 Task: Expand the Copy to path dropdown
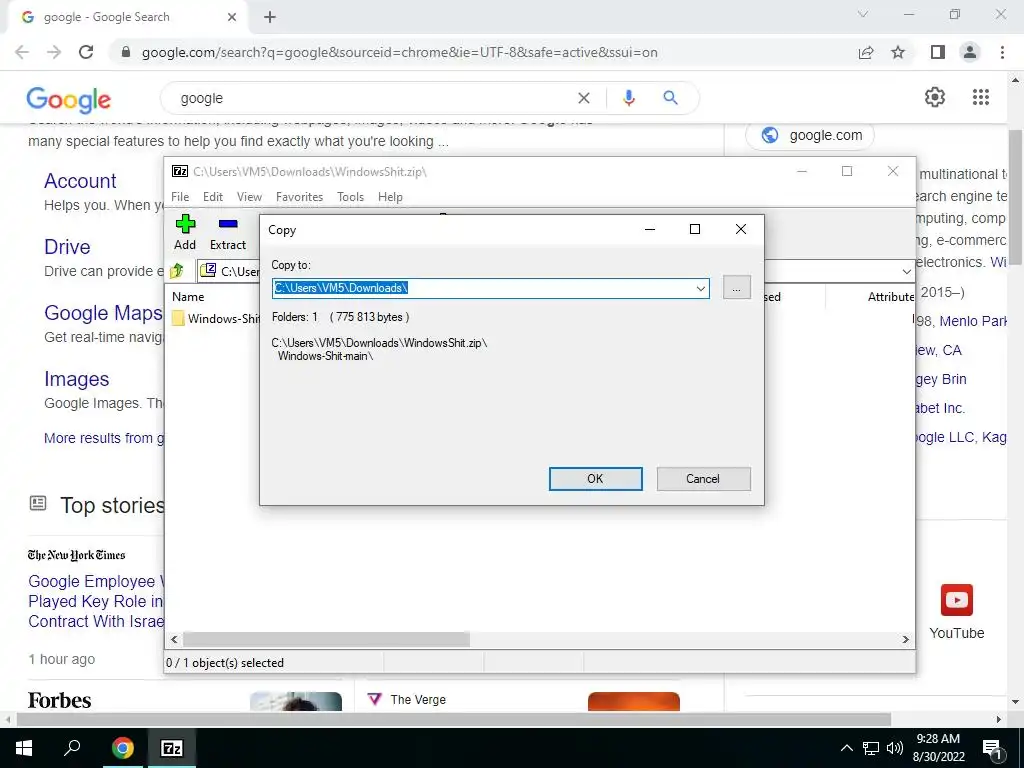pos(701,288)
